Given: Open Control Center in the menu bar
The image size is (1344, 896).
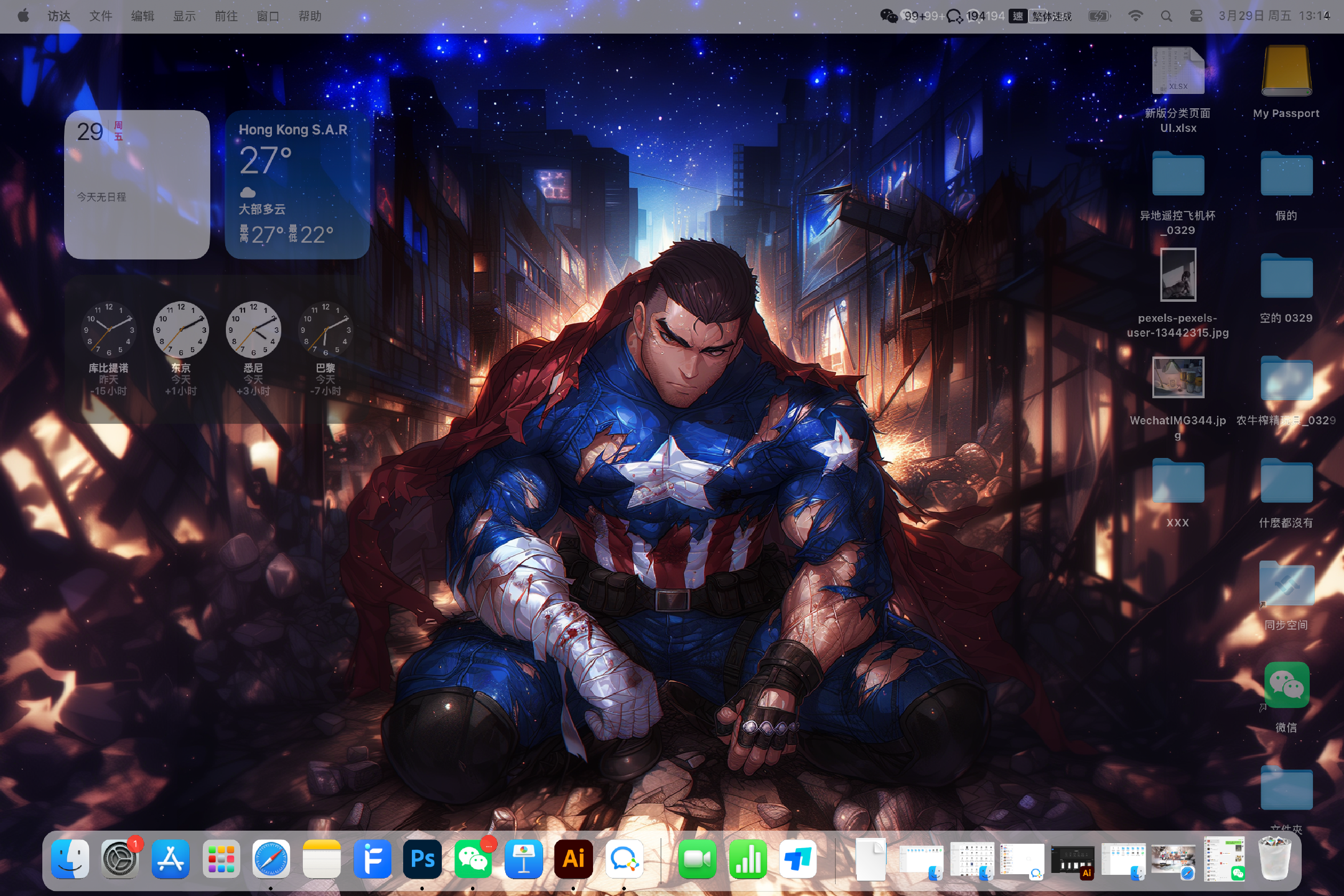Looking at the screenshot, I should point(1195,16).
